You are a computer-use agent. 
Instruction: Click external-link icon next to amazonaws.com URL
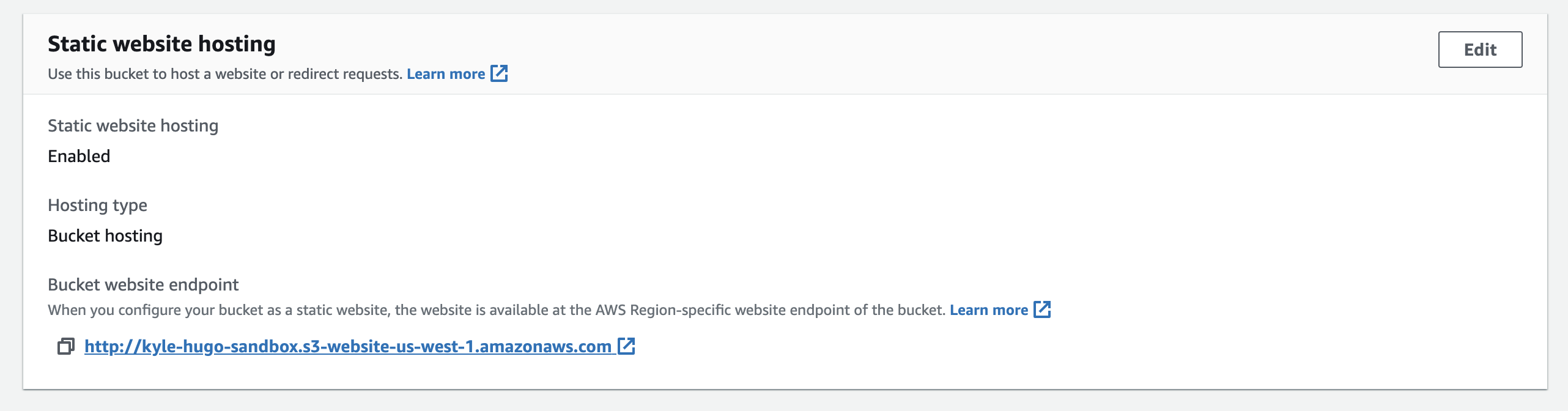pyautogui.click(x=626, y=346)
